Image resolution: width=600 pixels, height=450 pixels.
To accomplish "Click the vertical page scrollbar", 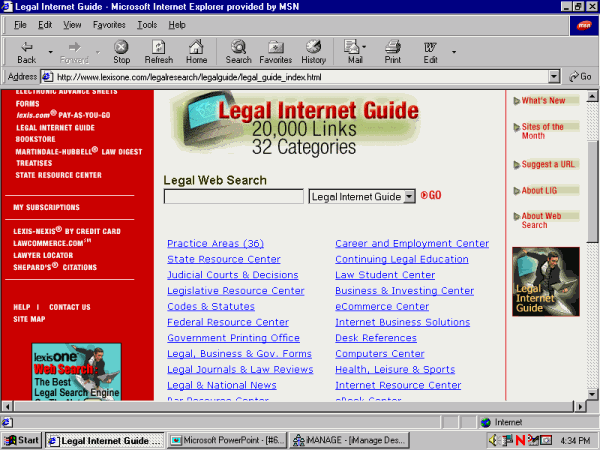I will 592,250.
